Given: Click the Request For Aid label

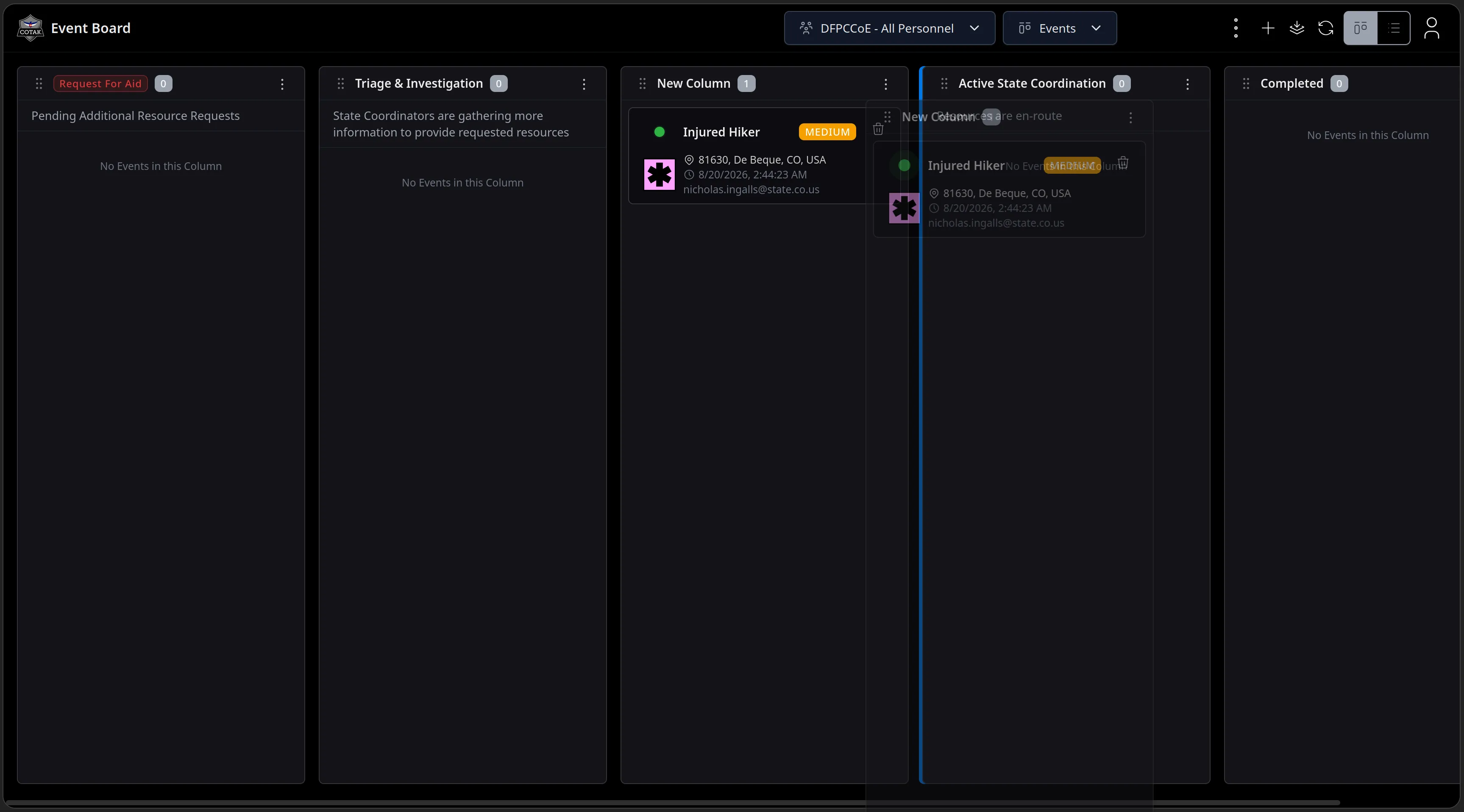Looking at the screenshot, I should 100,83.
